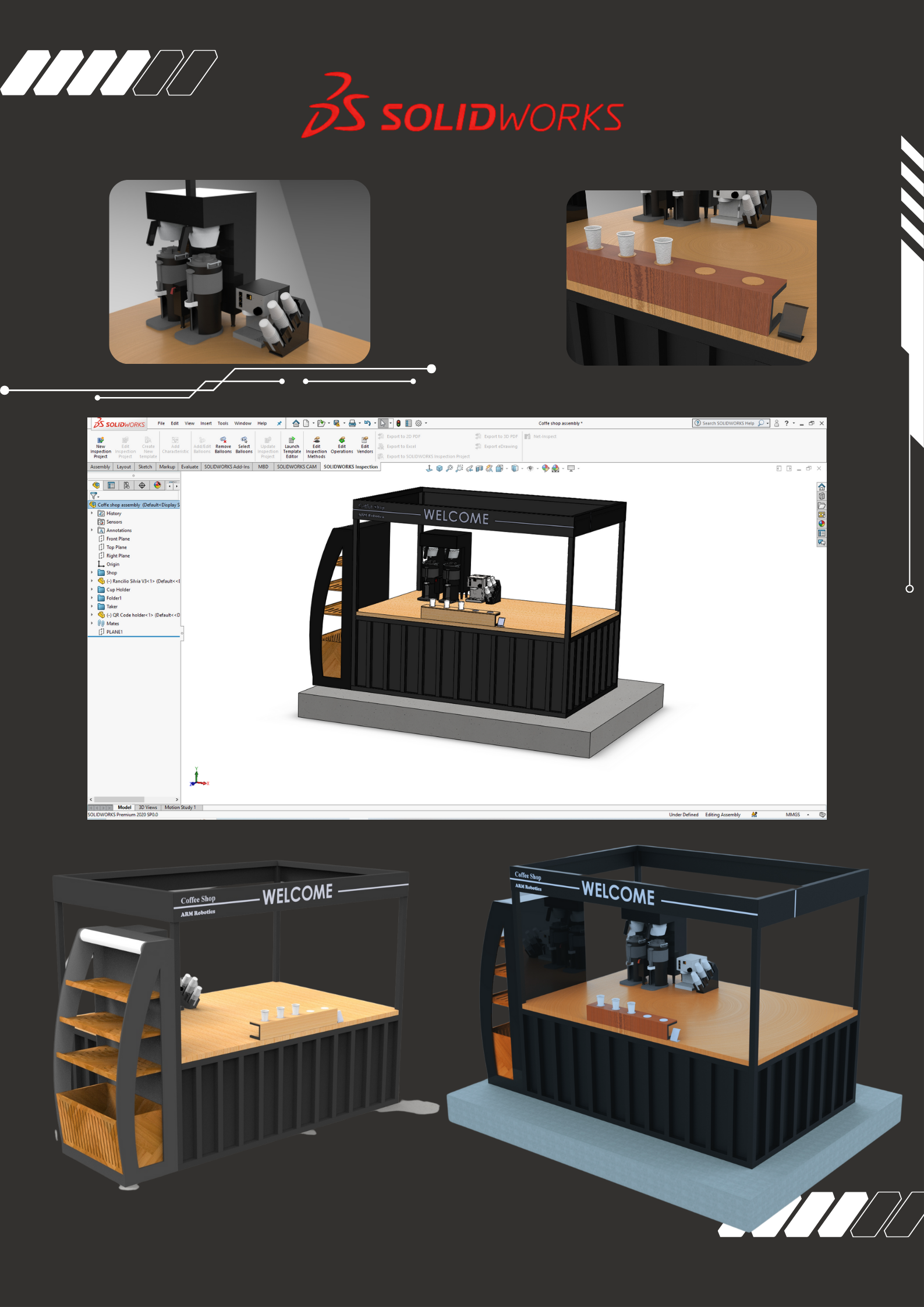Screen dimensions: 924x1307
Task: Click the Appearances task pane icon
Action: click(x=822, y=523)
